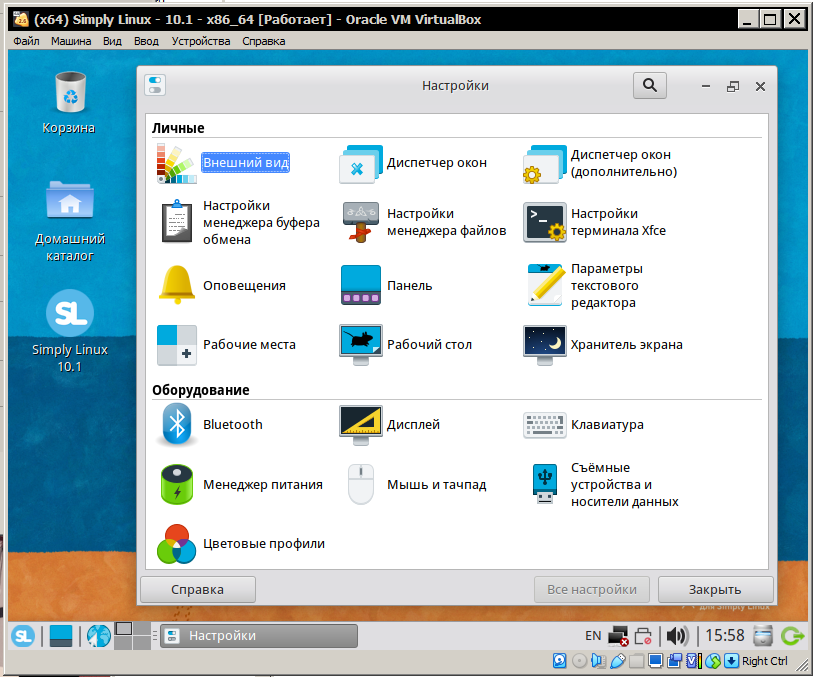Open the Файл menu of VirtualBox

26,41
